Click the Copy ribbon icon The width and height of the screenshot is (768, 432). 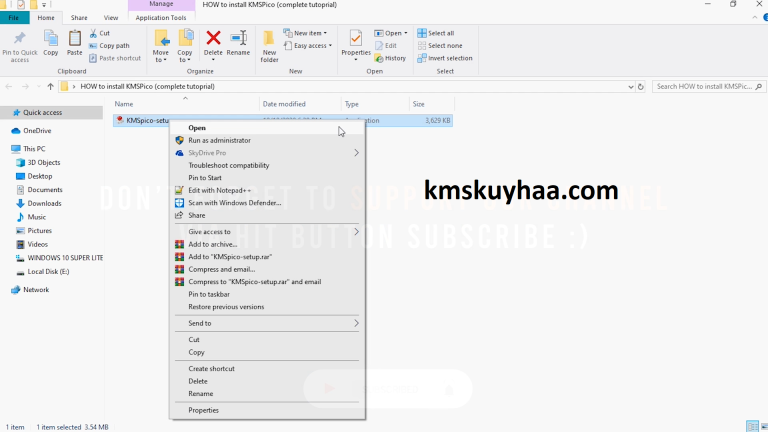tap(50, 38)
